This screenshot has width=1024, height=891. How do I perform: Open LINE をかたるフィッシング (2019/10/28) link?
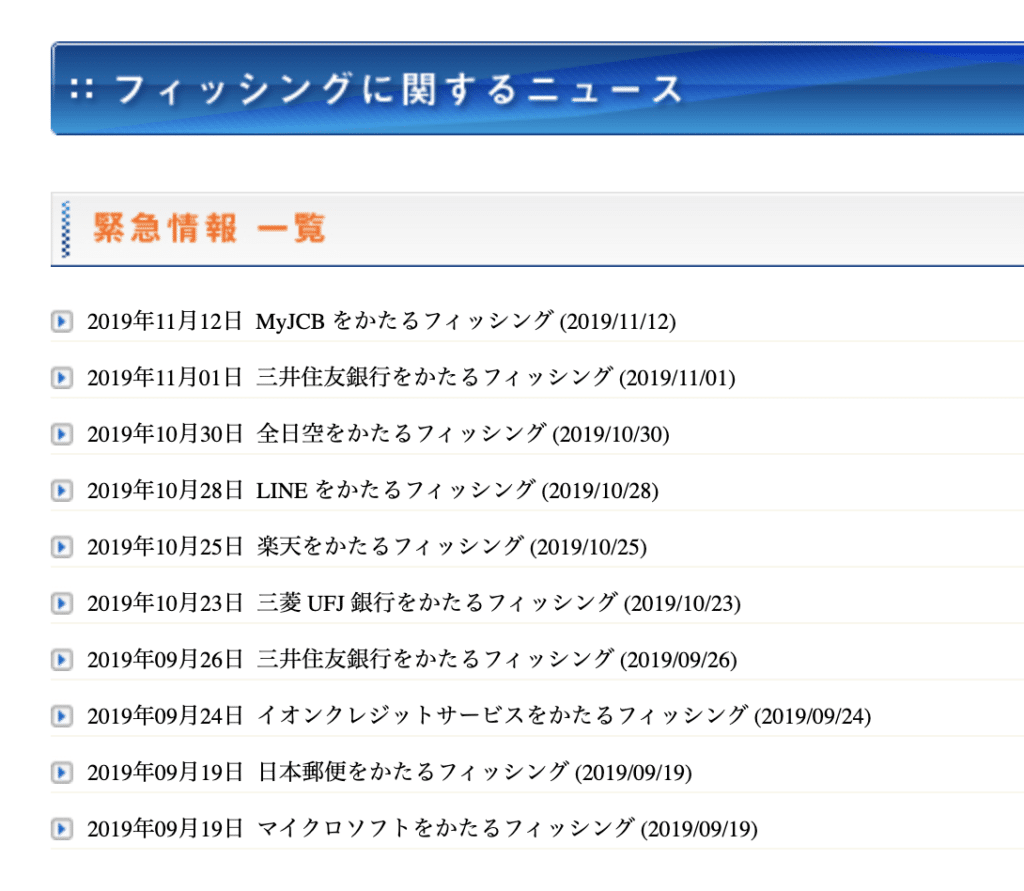coord(457,491)
